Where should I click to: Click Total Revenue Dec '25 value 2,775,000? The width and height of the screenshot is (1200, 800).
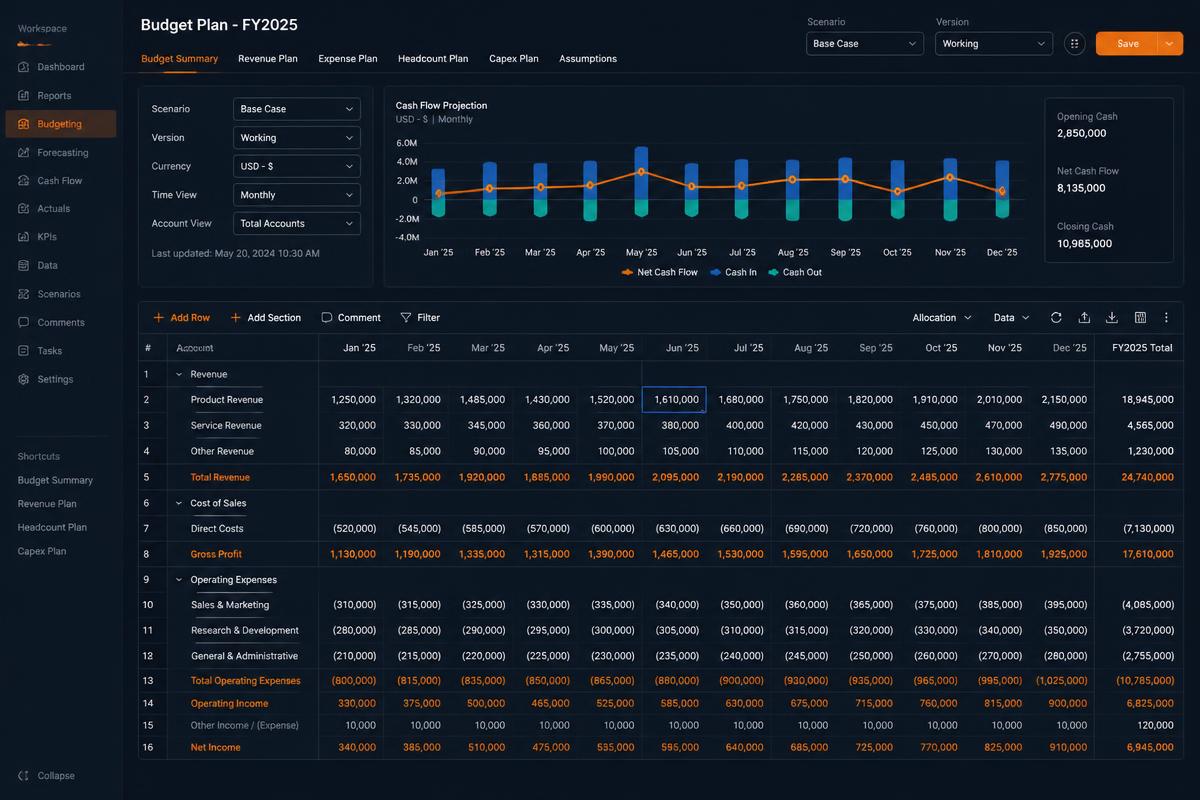point(1064,478)
